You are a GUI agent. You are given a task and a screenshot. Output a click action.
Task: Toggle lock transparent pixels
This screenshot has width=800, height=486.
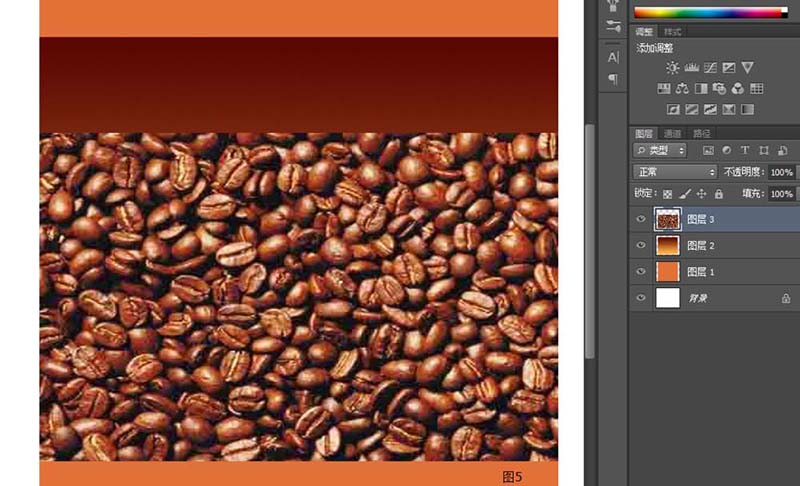pyautogui.click(x=667, y=194)
